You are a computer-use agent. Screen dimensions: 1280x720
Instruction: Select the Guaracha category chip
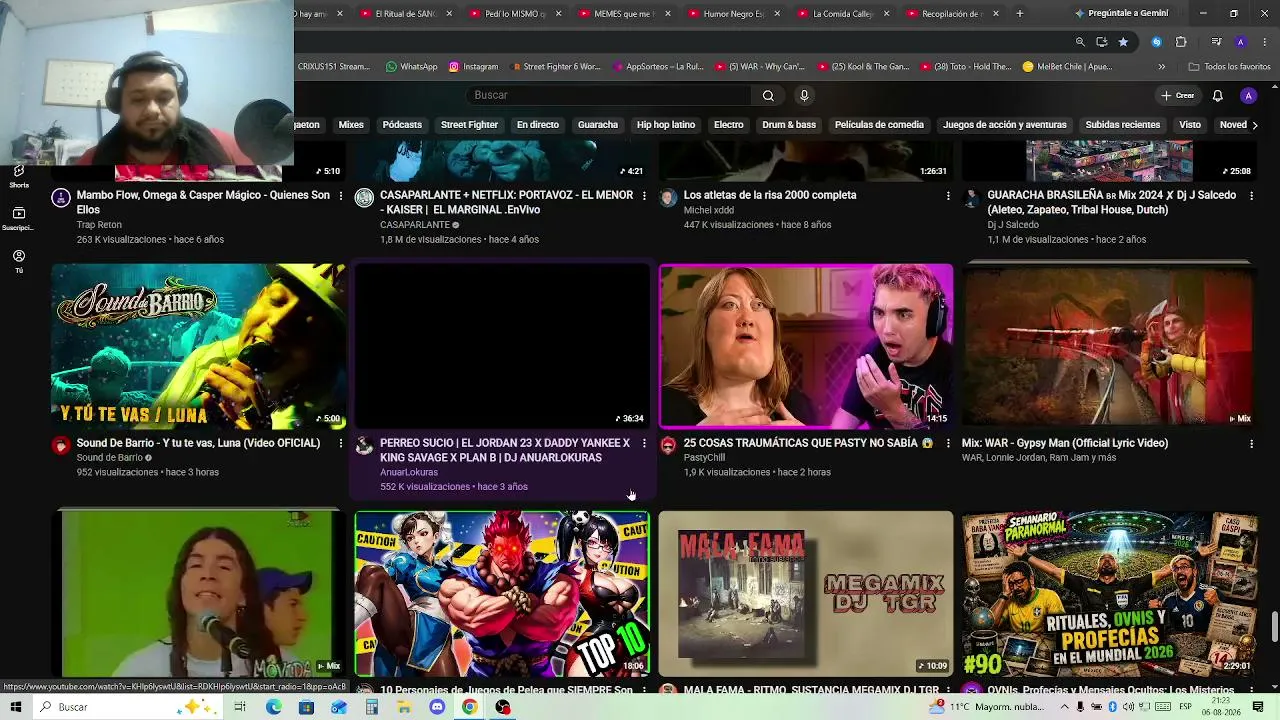(598, 125)
